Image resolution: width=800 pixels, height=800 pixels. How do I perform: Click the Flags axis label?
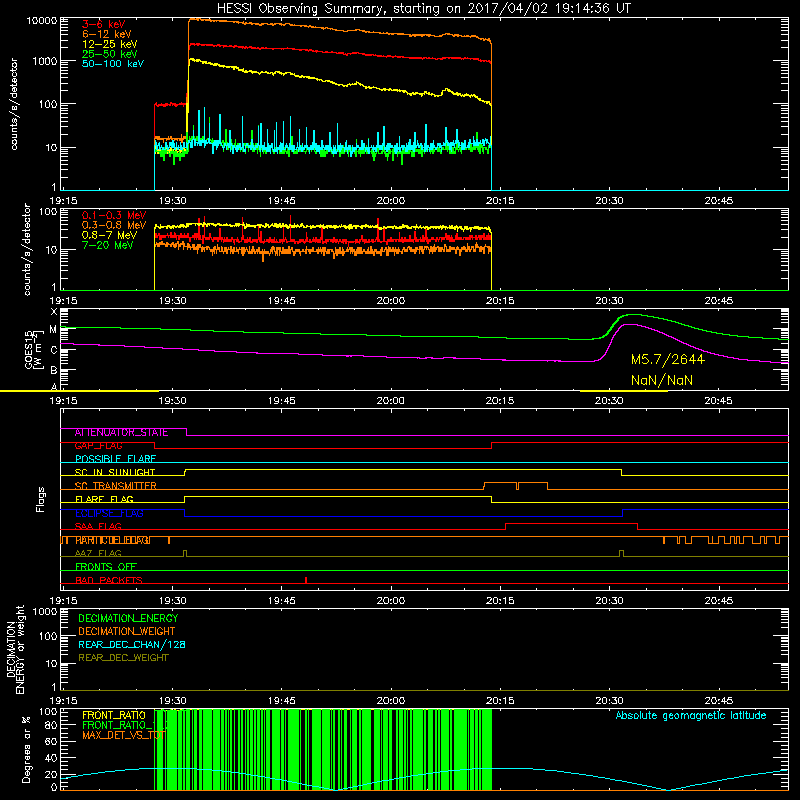click(41, 499)
